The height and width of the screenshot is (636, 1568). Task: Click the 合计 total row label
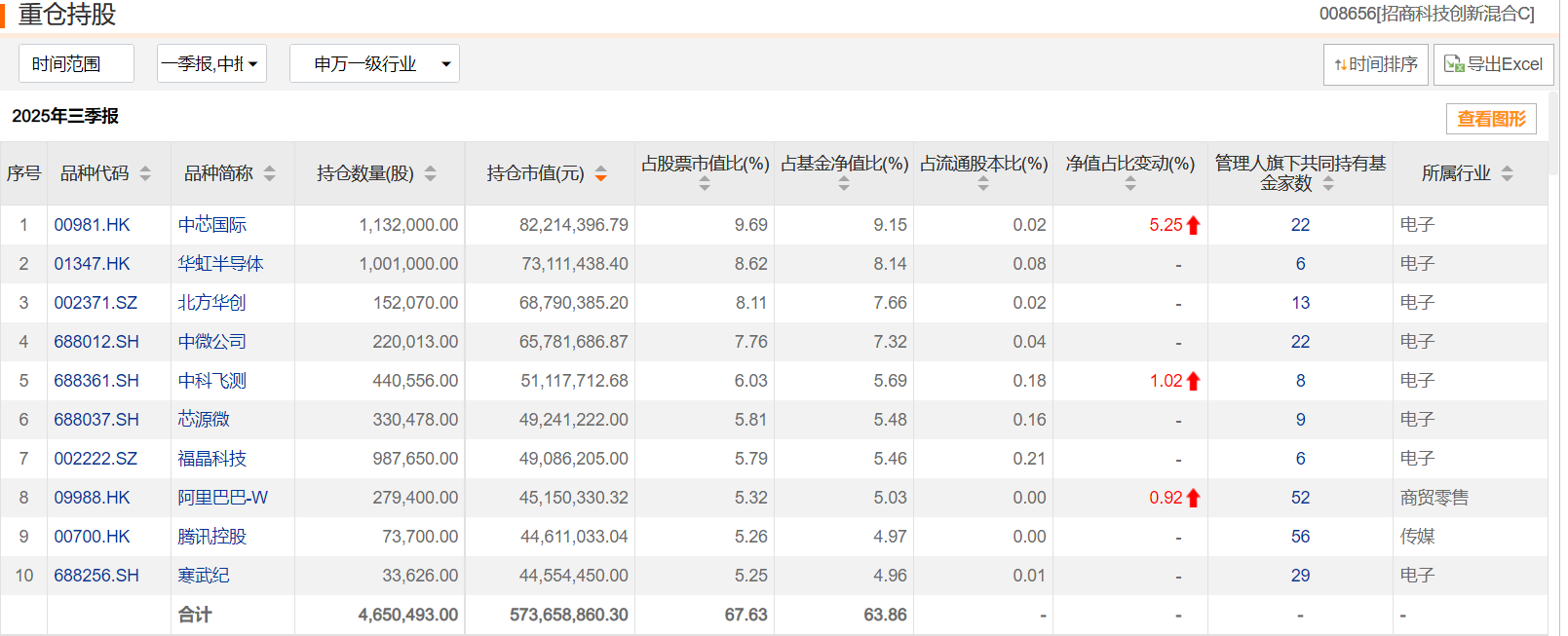(x=195, y=615)
